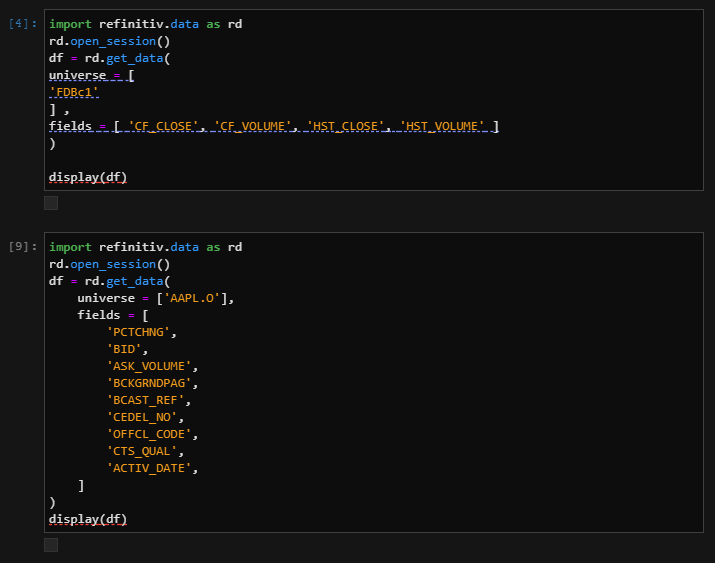Click 'fields = [' line in second cell
The height and width of the screenshot is (563, 715).
(113, 315)
